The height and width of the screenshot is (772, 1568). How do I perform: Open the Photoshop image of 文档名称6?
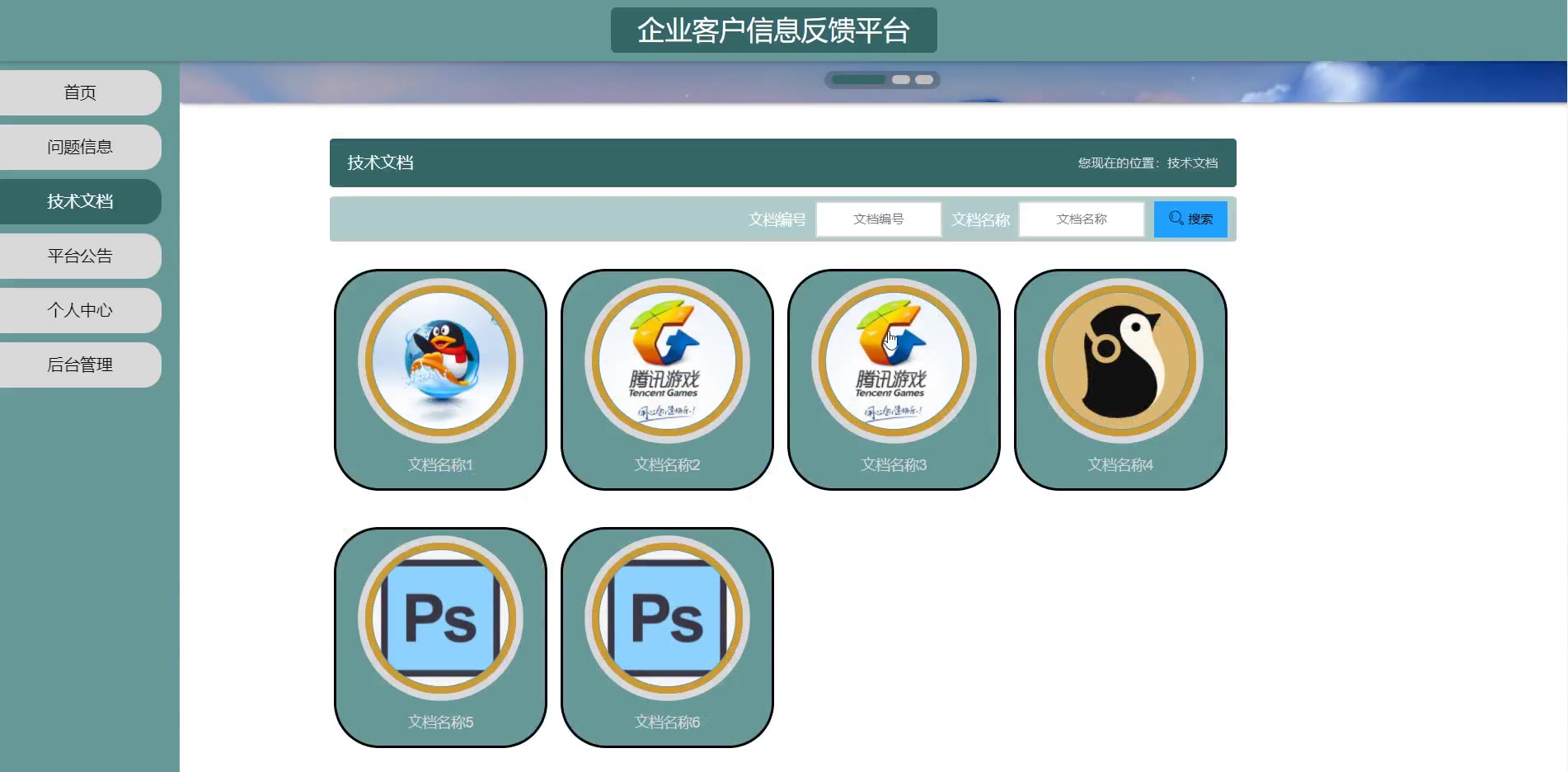tap(667, 618)
